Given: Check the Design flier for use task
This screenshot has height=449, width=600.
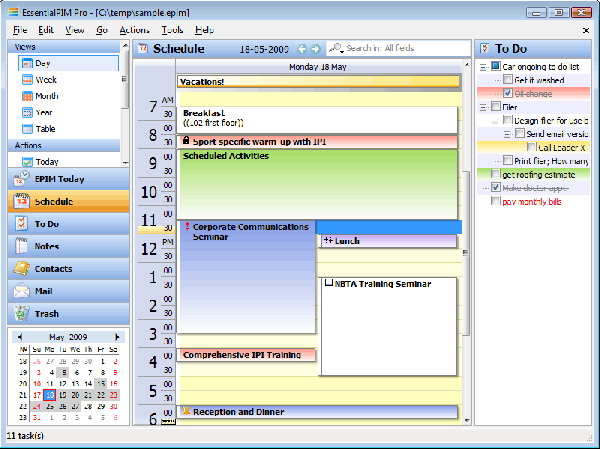Looking at the screenshot, I should (507, 120).
